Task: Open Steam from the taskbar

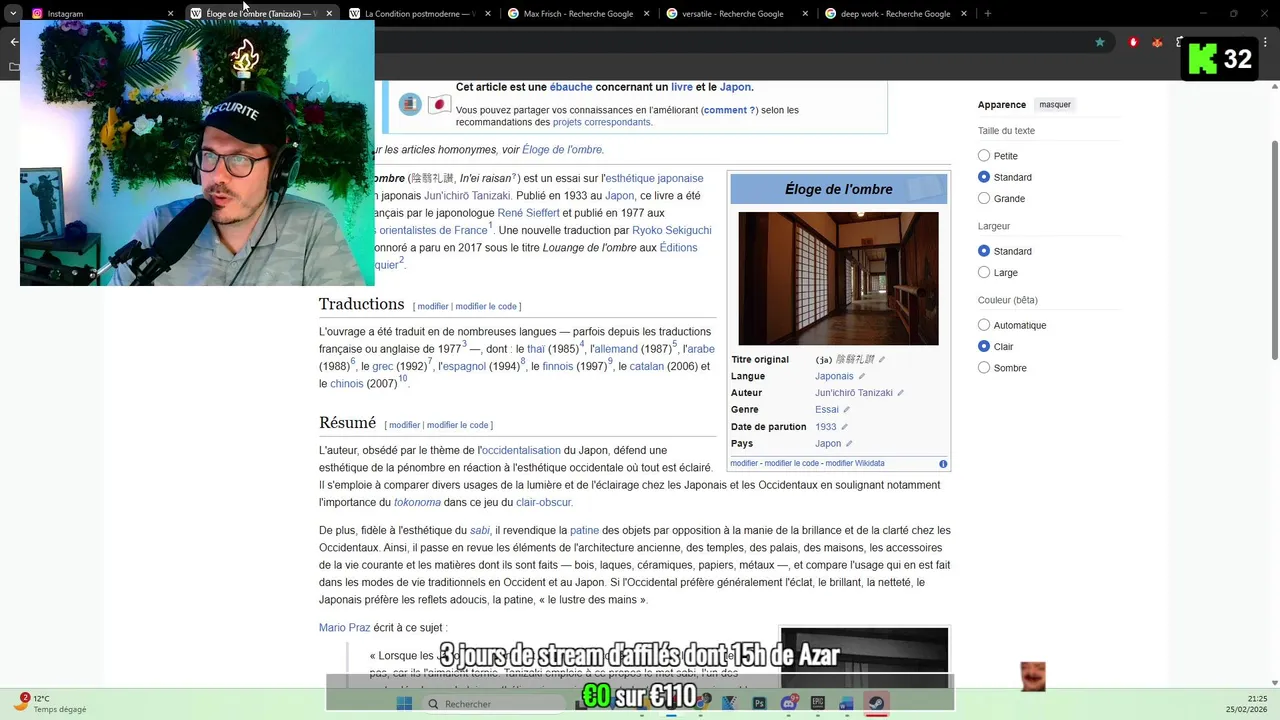Action: click(876, 704)
